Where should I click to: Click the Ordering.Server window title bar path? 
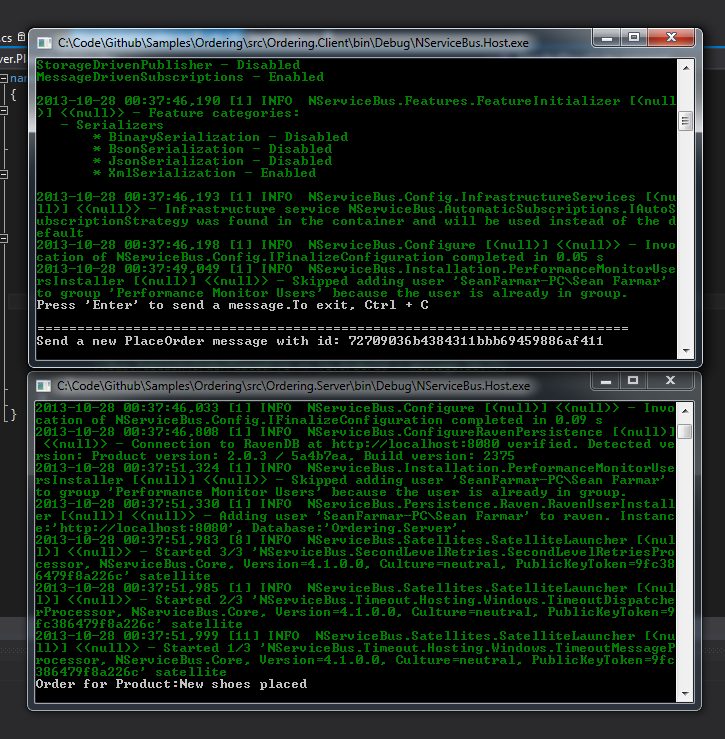(293, 386)
